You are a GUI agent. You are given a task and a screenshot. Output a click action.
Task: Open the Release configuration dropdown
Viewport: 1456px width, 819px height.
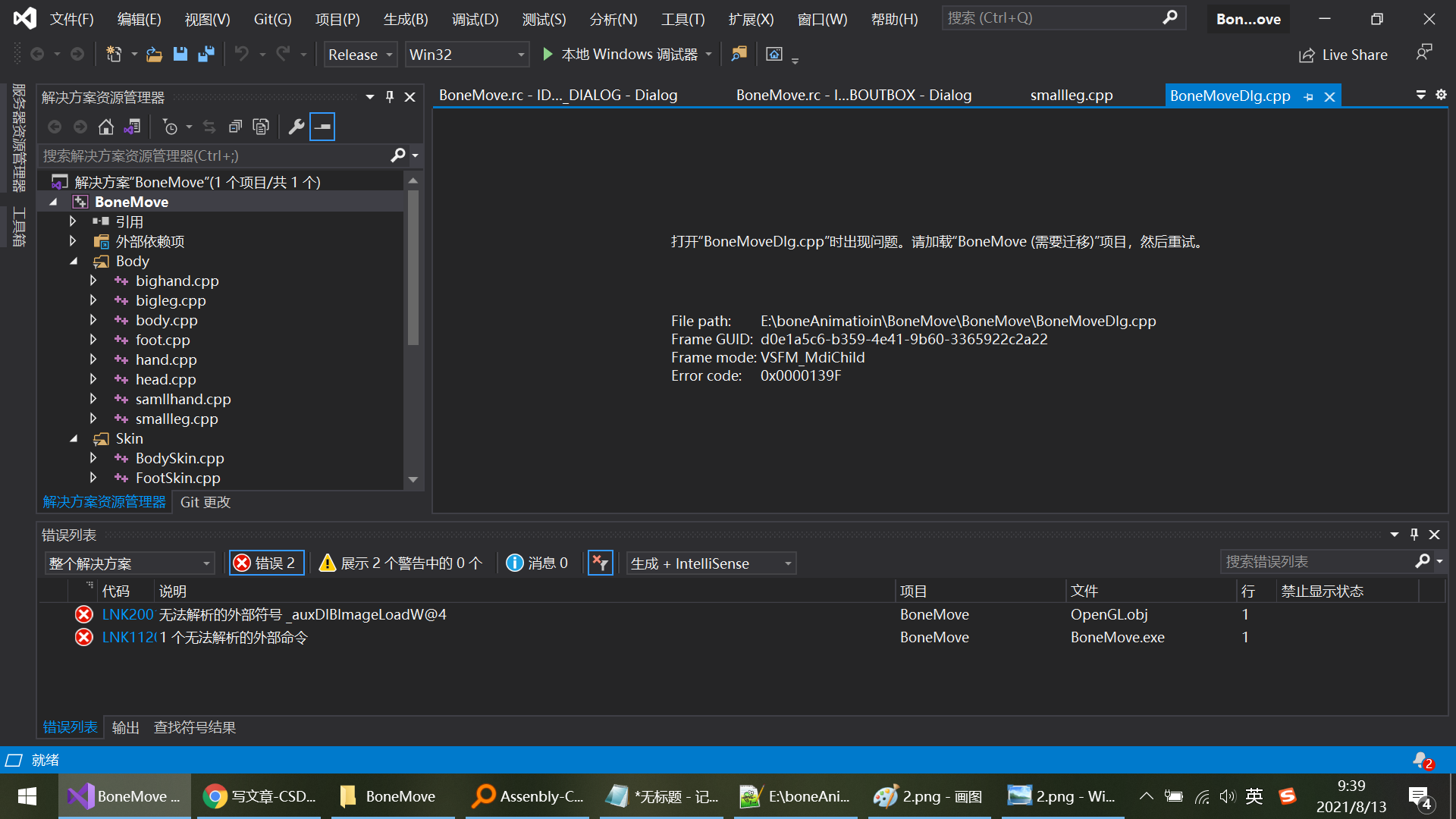[x=360, y=55]
